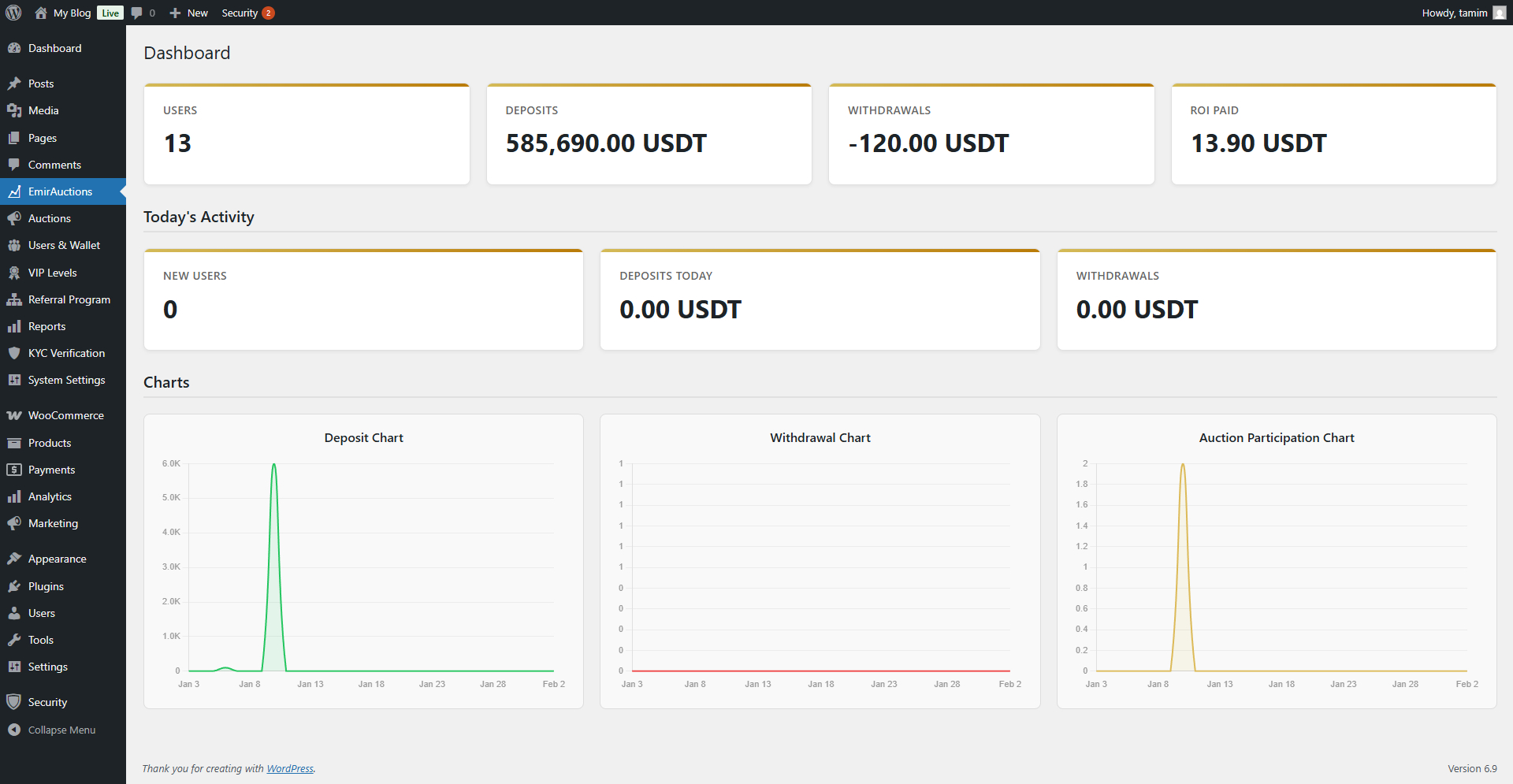Click the WooCommerce logo icon

[14, 415]
